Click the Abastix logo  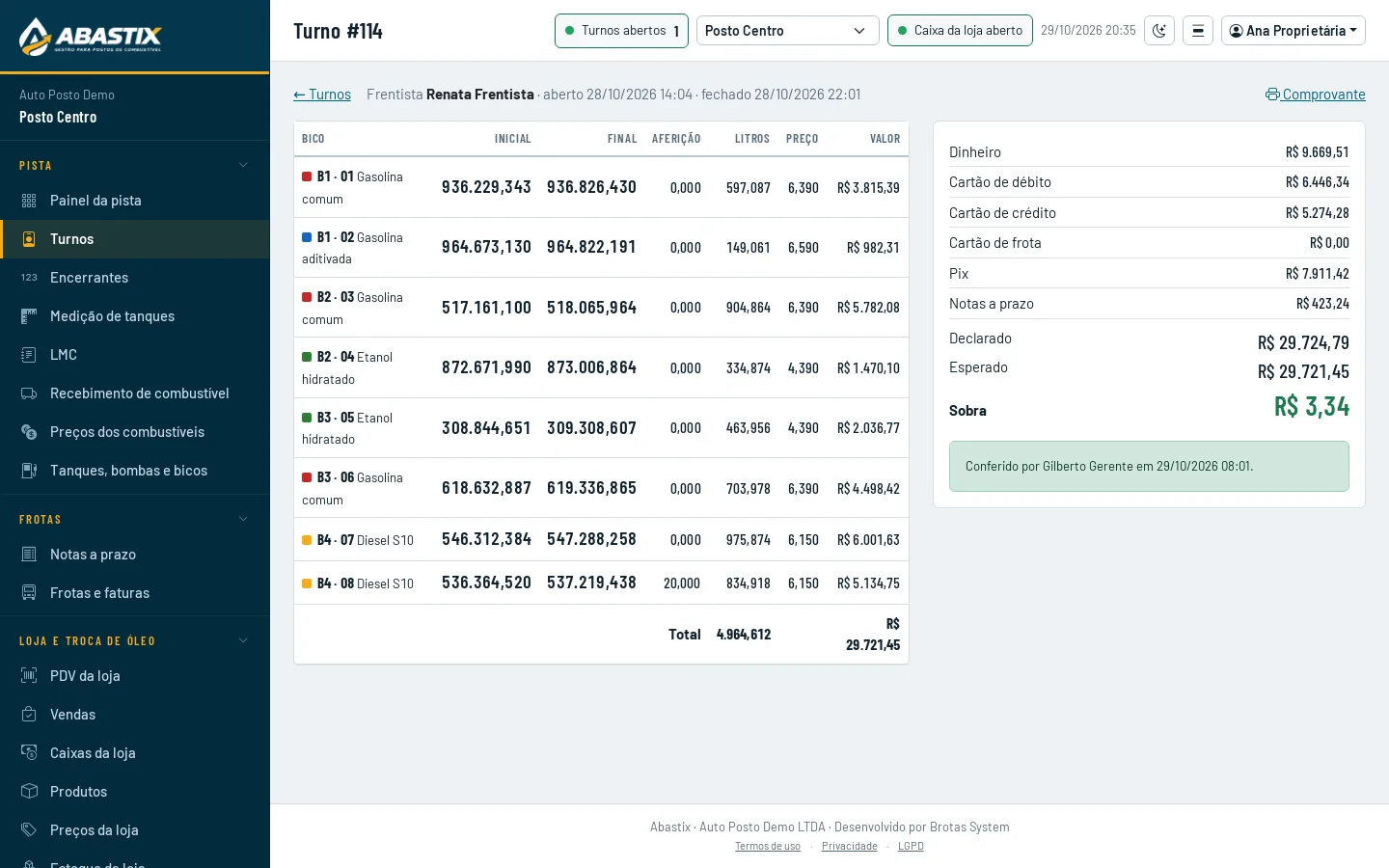[91, 37]
